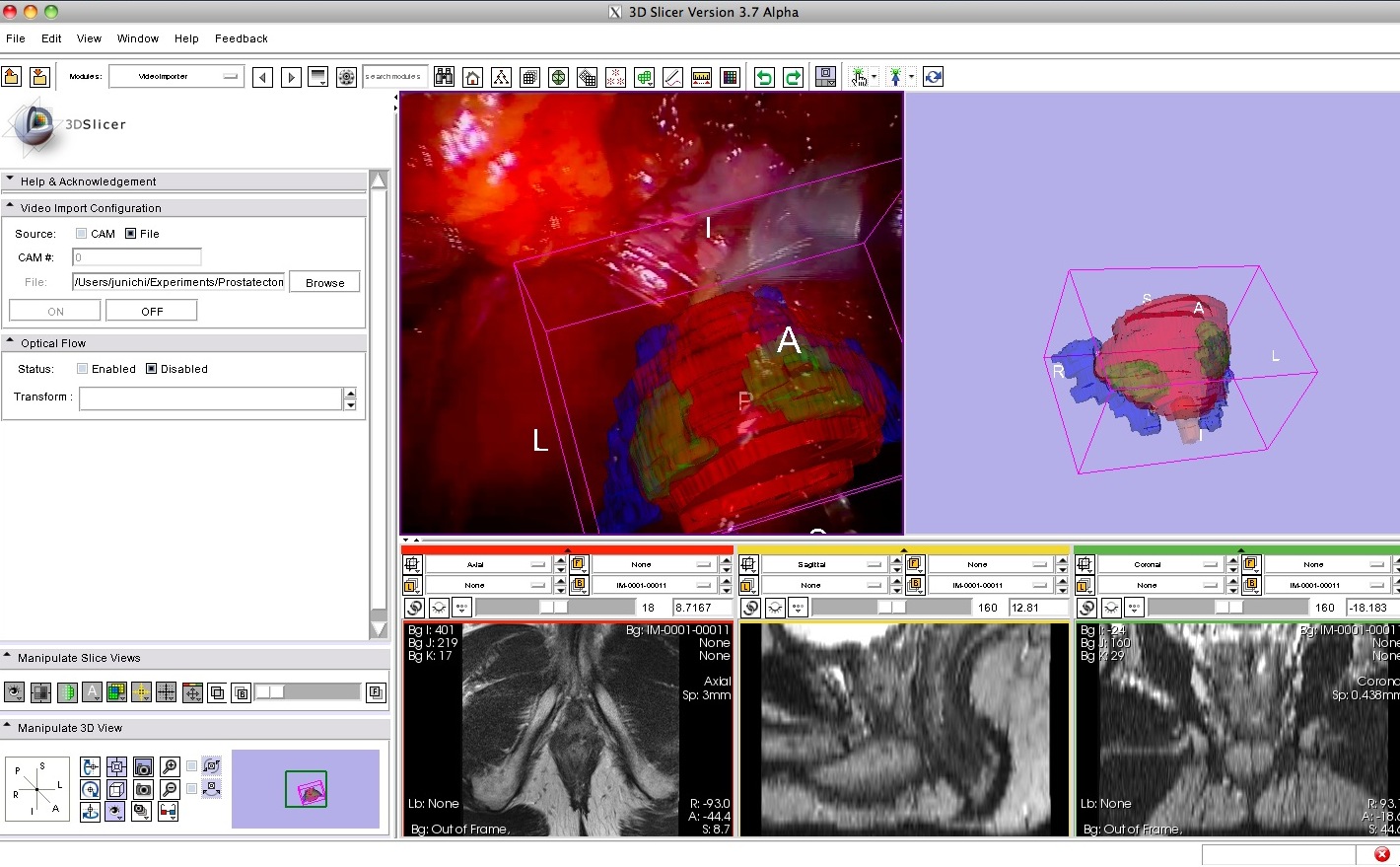Click the search modules input field
This screenshot has width=1400, height=867.
coord(394,76)
